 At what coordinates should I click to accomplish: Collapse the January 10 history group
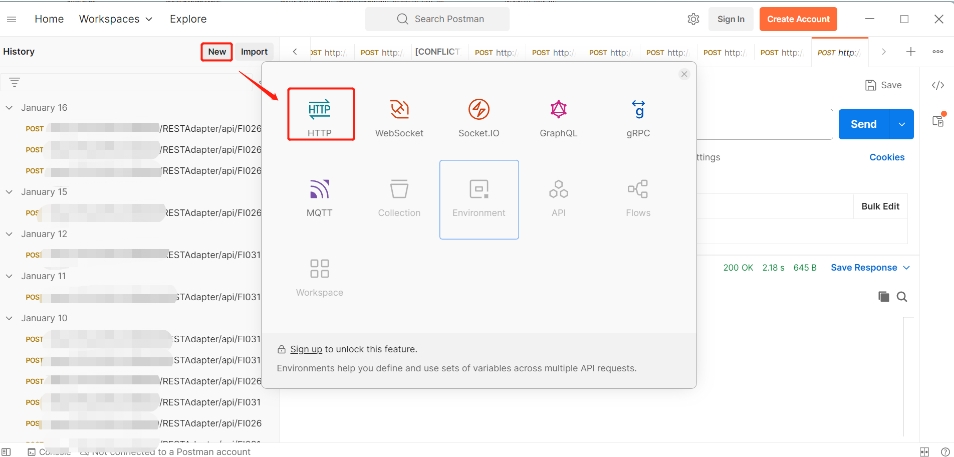pos(9,318)
